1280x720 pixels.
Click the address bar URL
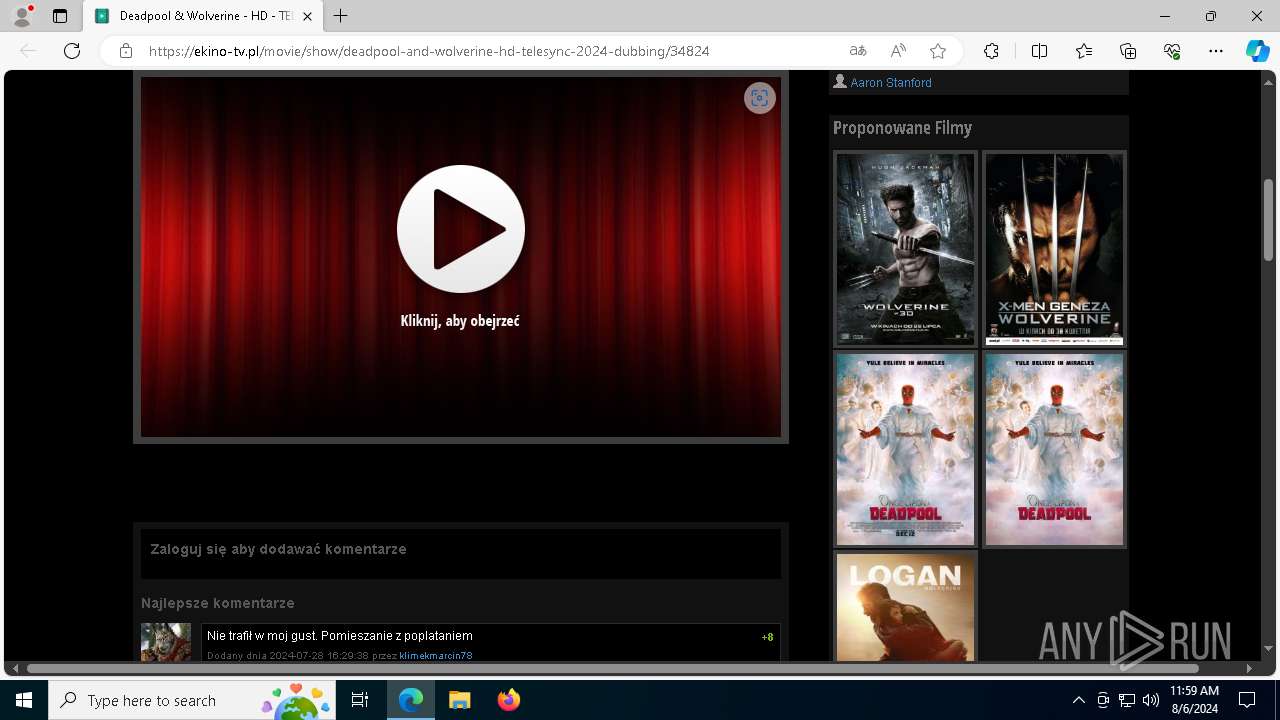(x=429, y=51)
